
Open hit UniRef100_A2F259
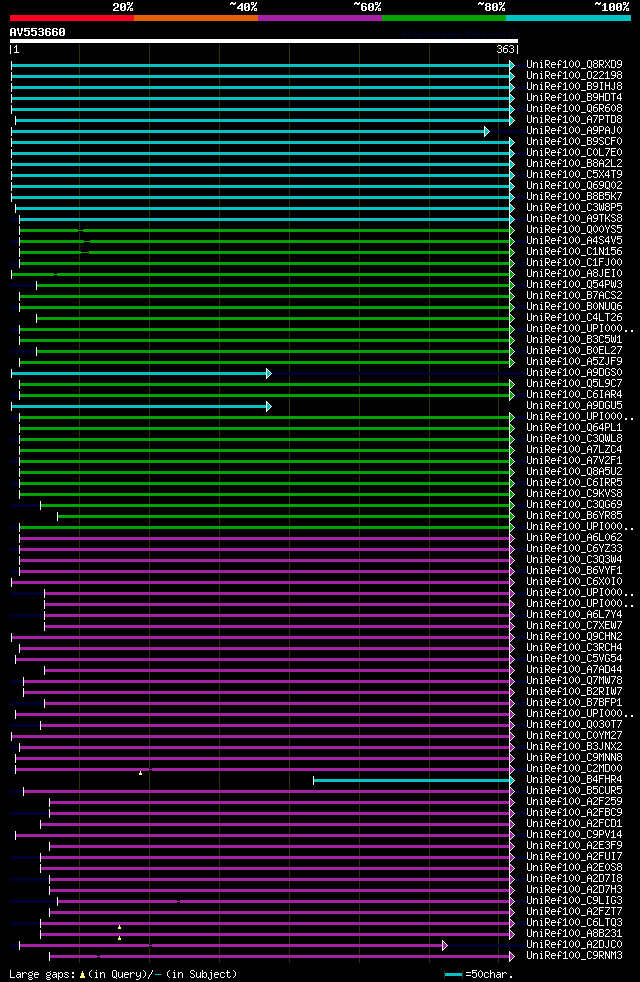click(574, 803)
